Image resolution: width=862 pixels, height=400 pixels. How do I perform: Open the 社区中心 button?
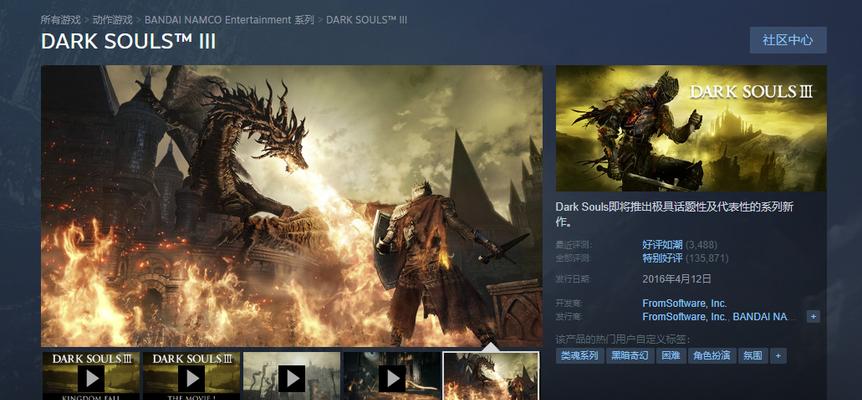pyautogui.click(x=788, y=40)
